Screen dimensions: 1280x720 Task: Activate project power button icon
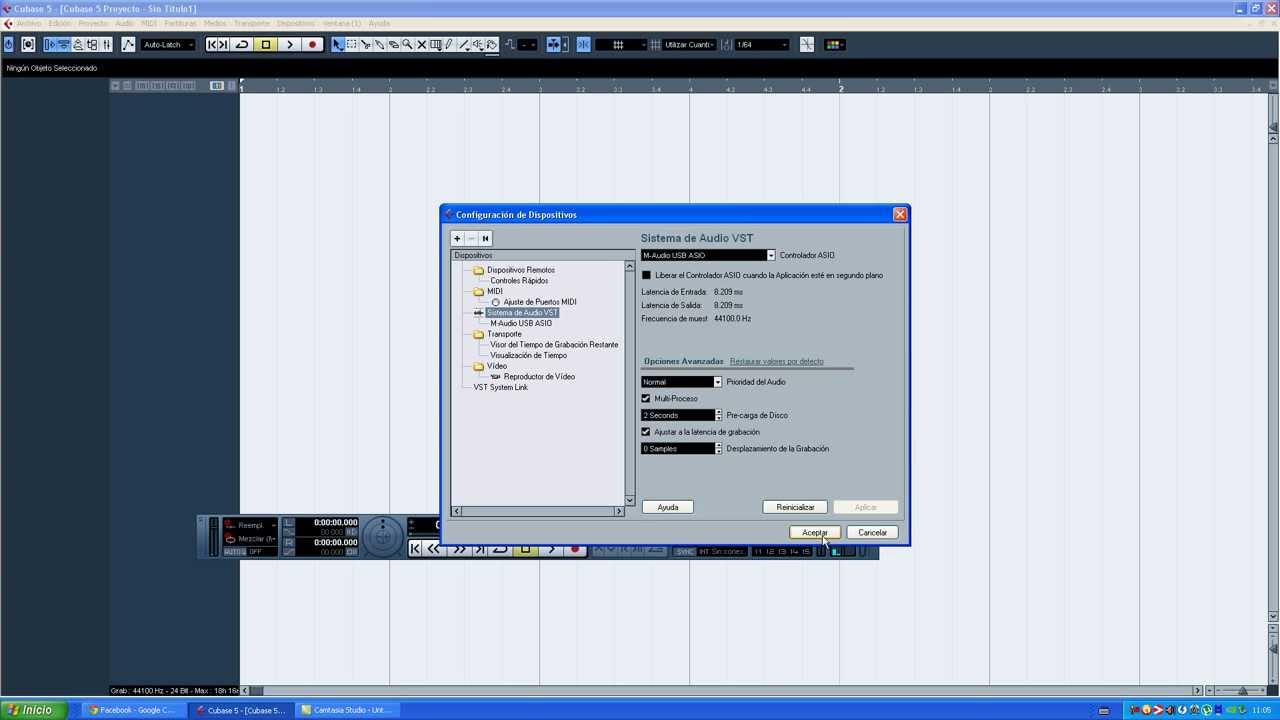(9, 45)
